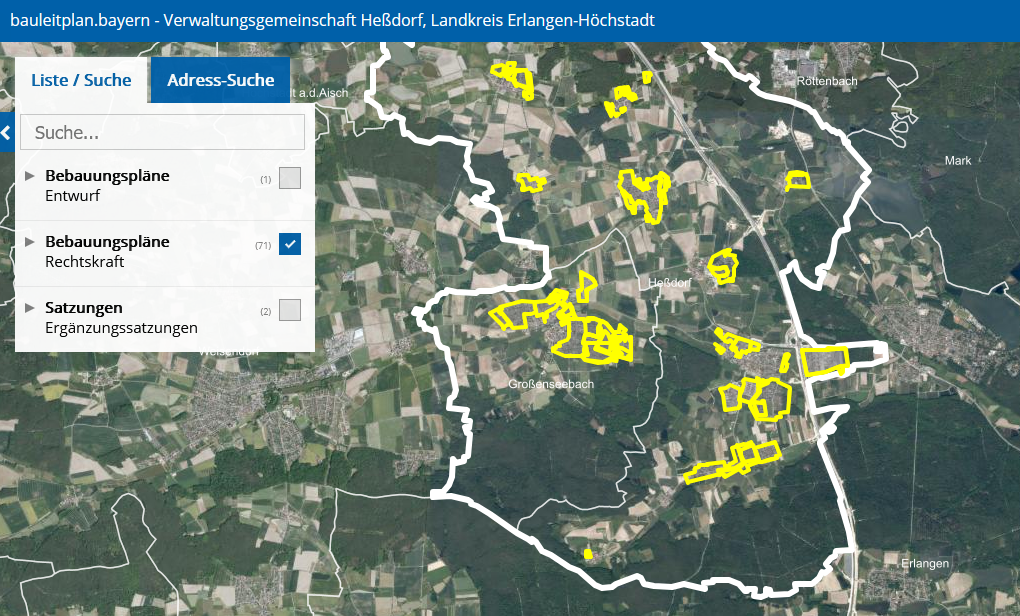Select the Röttenbach place label on map
The image size is (1020, 616).
click(x=823, y=80)
